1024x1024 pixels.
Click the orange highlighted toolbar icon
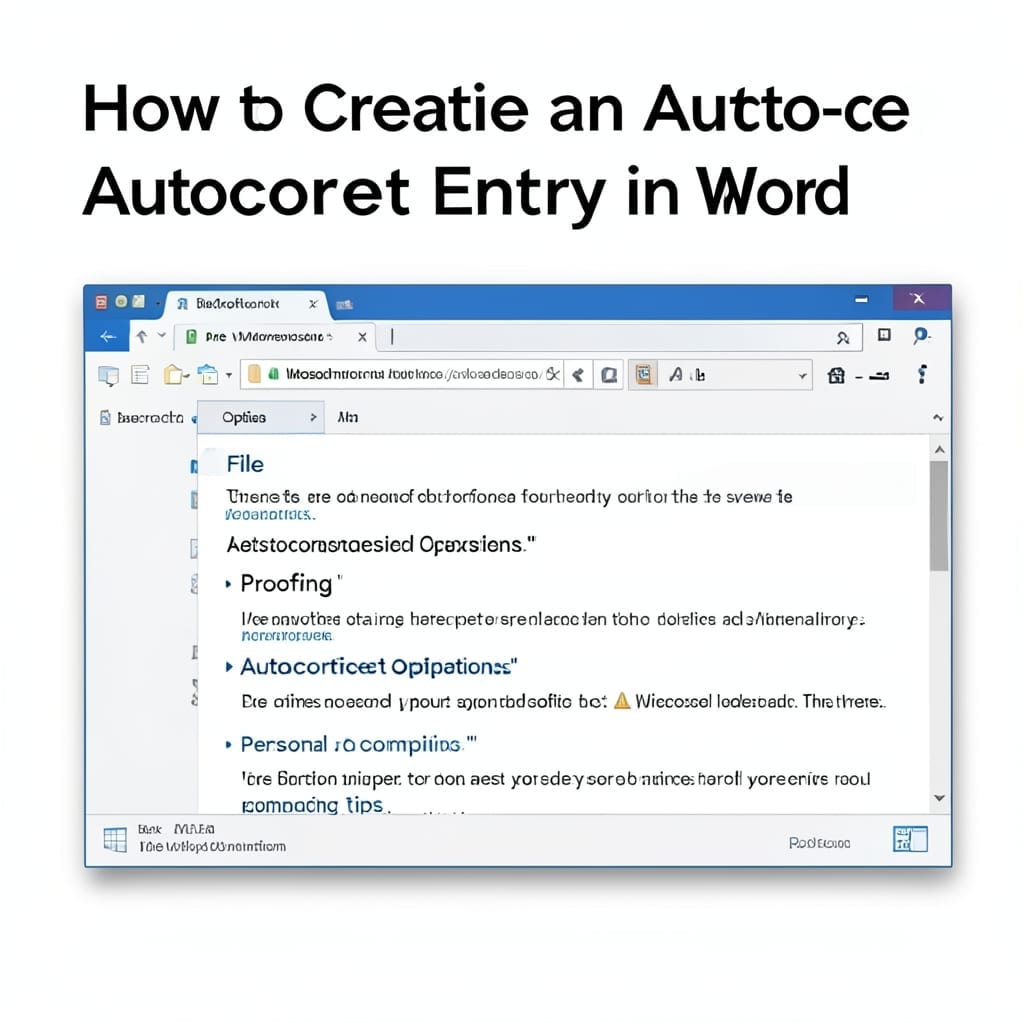point(643,375)
